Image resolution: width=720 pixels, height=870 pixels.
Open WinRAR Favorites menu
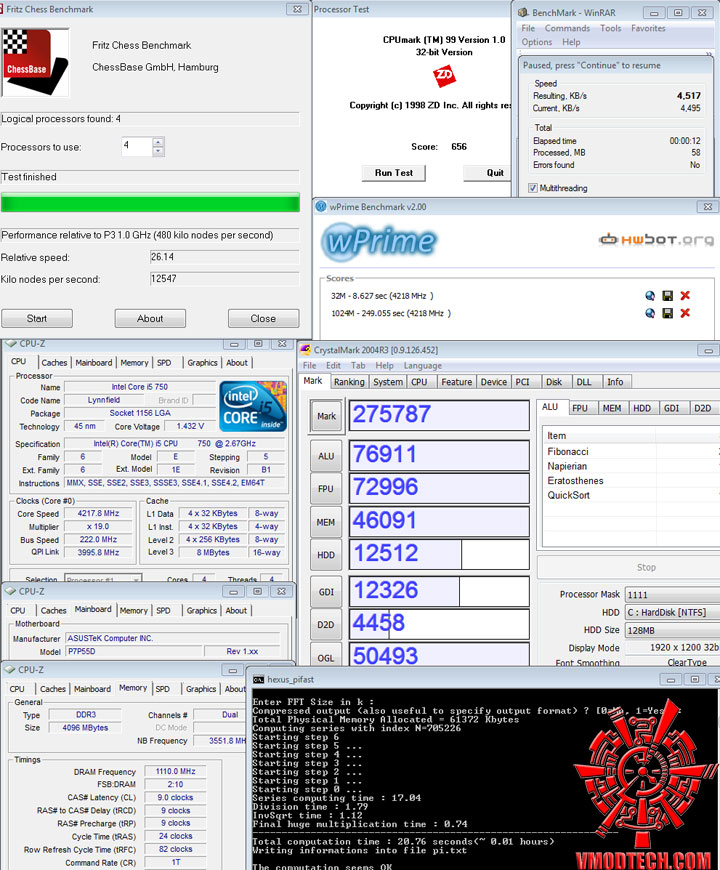point(648,28)
